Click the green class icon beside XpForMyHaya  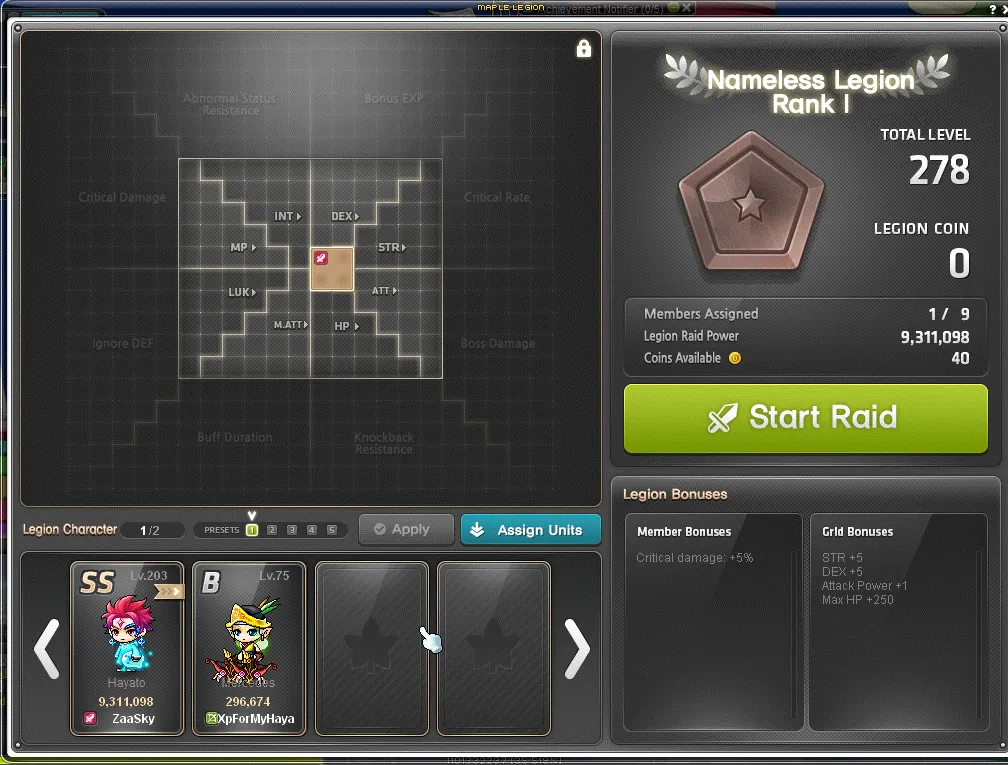(x=211, y=718)
